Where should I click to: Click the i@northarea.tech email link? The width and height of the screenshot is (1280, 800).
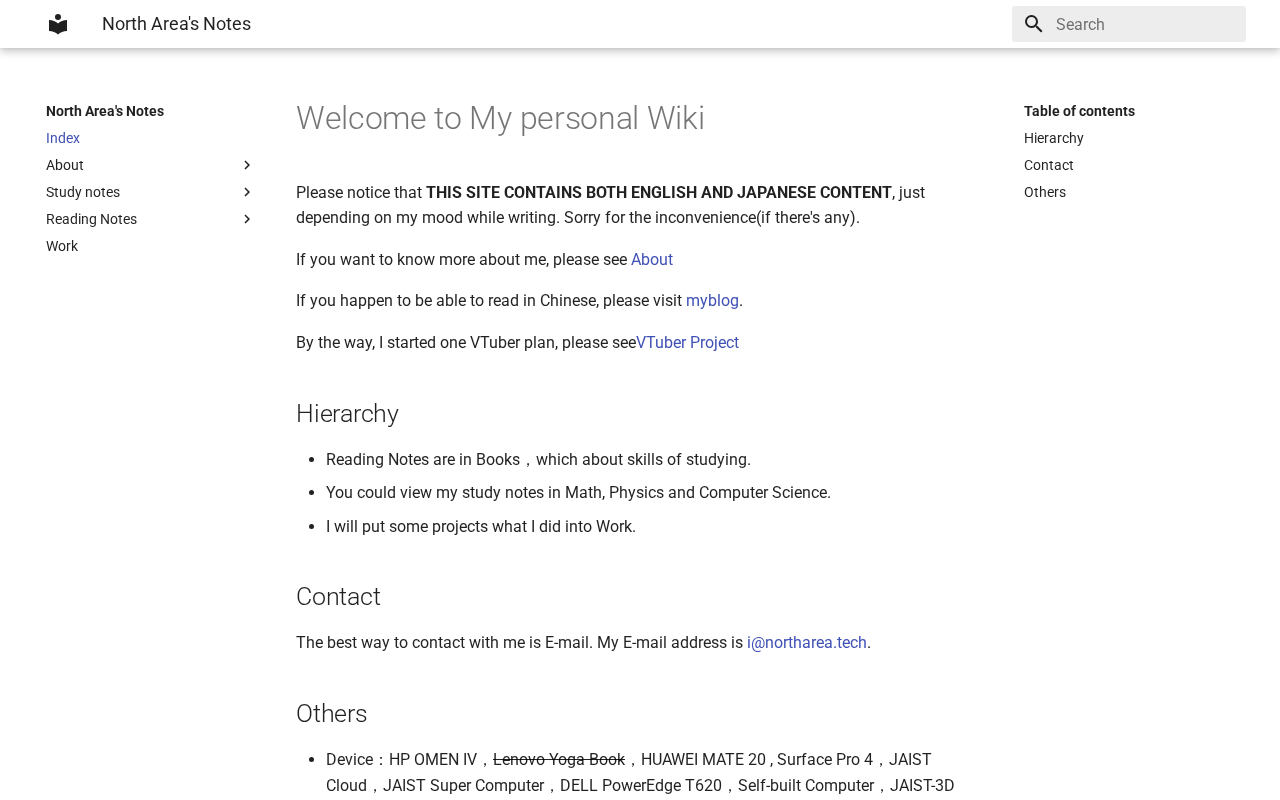807,643
